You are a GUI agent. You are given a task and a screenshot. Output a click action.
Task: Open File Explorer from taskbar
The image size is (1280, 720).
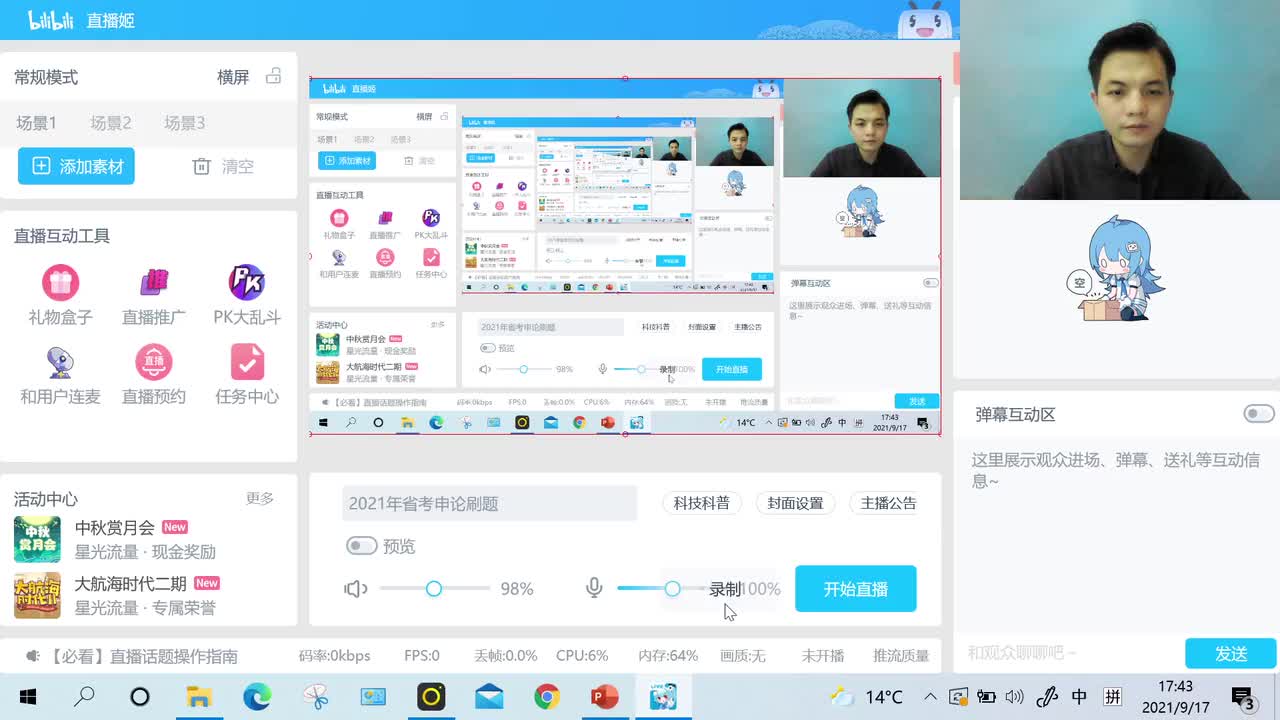(199, 697)
